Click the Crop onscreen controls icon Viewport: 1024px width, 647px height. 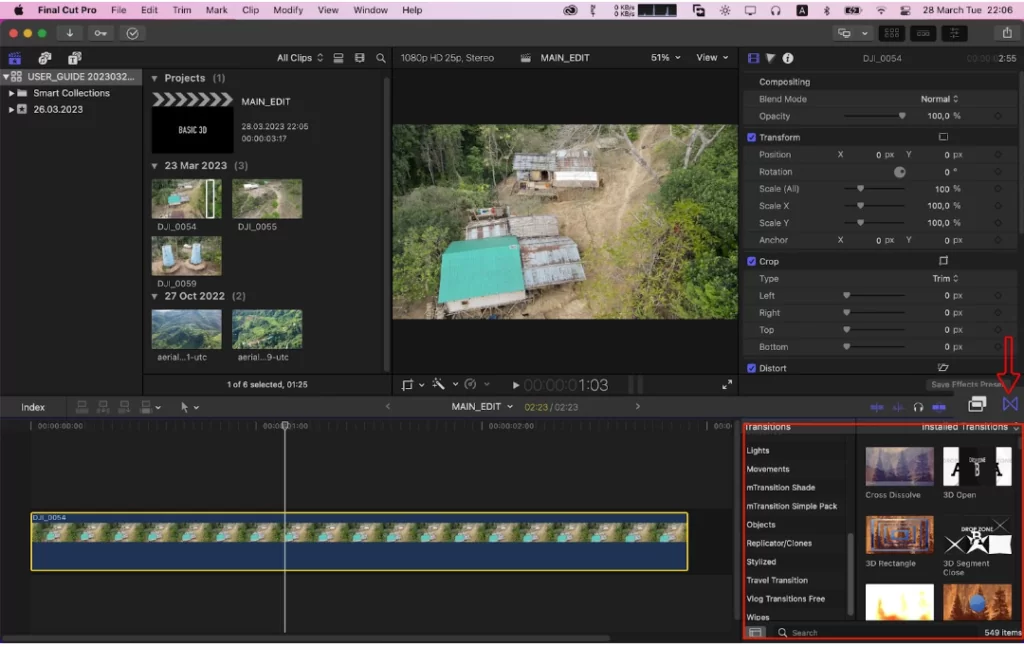(x=943, y=261)
